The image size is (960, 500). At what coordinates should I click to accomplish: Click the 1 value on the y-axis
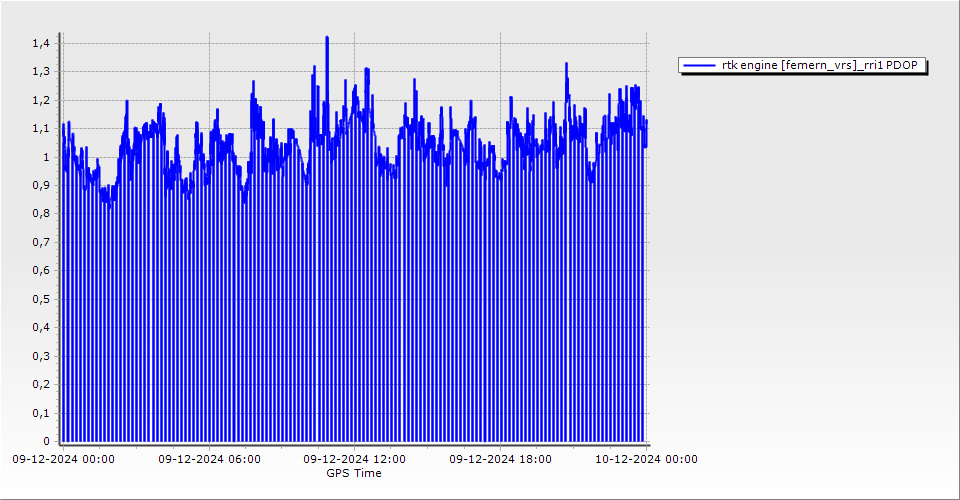(45, 158)
